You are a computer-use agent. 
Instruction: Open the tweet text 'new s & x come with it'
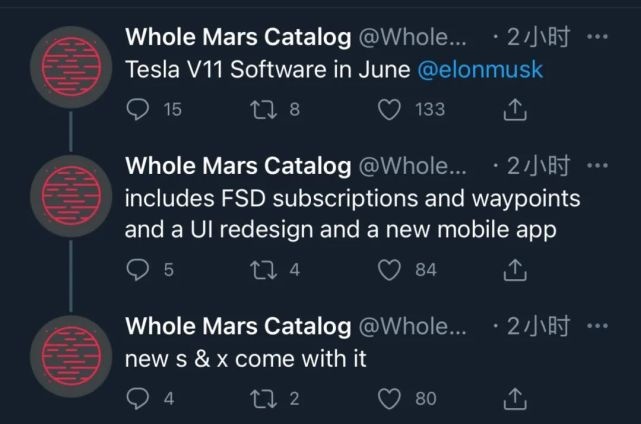245,359
